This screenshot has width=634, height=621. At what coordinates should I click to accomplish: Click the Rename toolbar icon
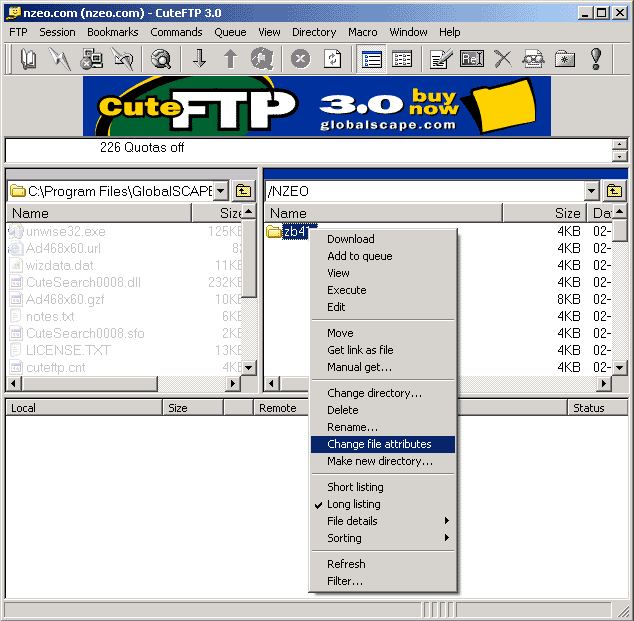(471, 59)
